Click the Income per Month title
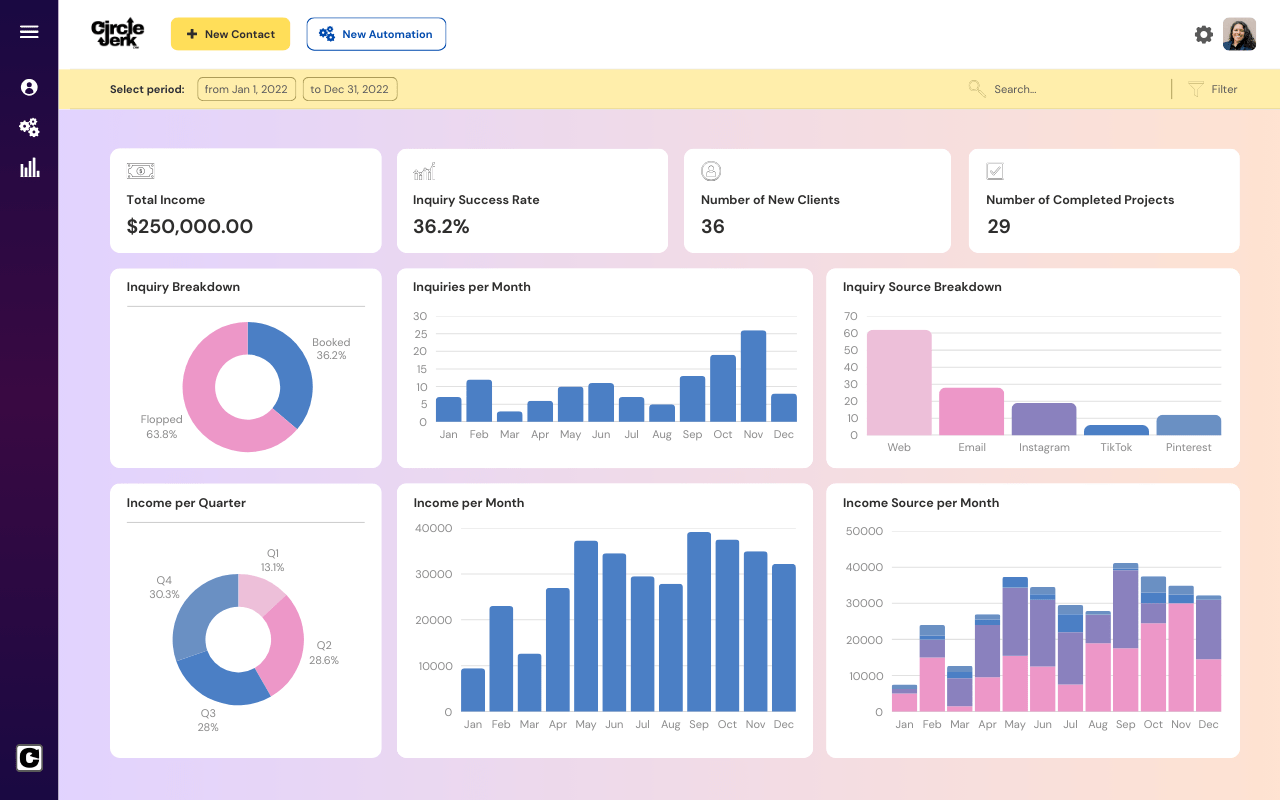This screenshot has width=1280, height=800. 469,503
